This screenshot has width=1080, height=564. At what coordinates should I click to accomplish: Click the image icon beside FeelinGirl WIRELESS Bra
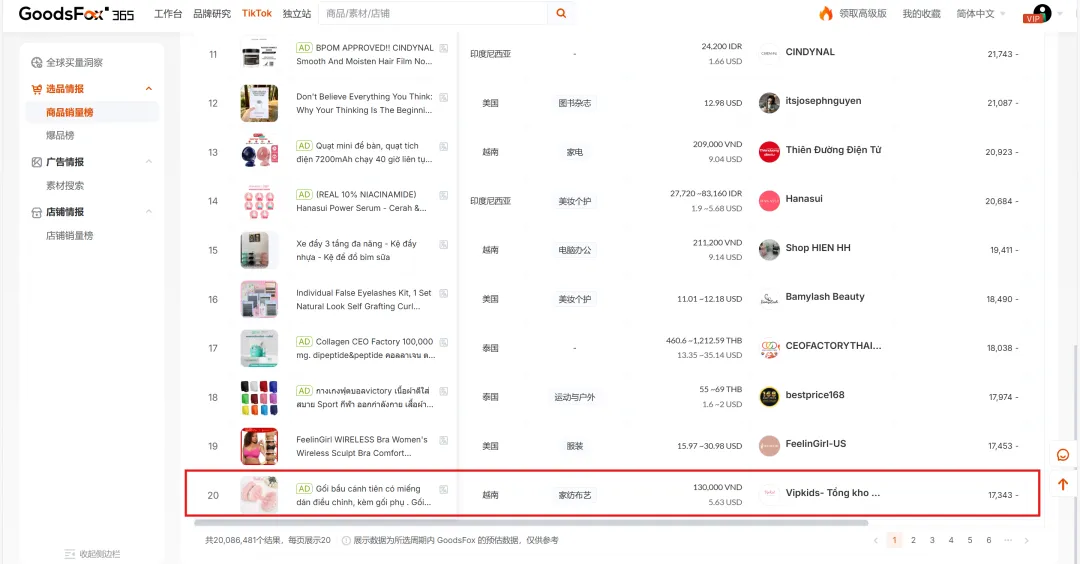point(444,440)
